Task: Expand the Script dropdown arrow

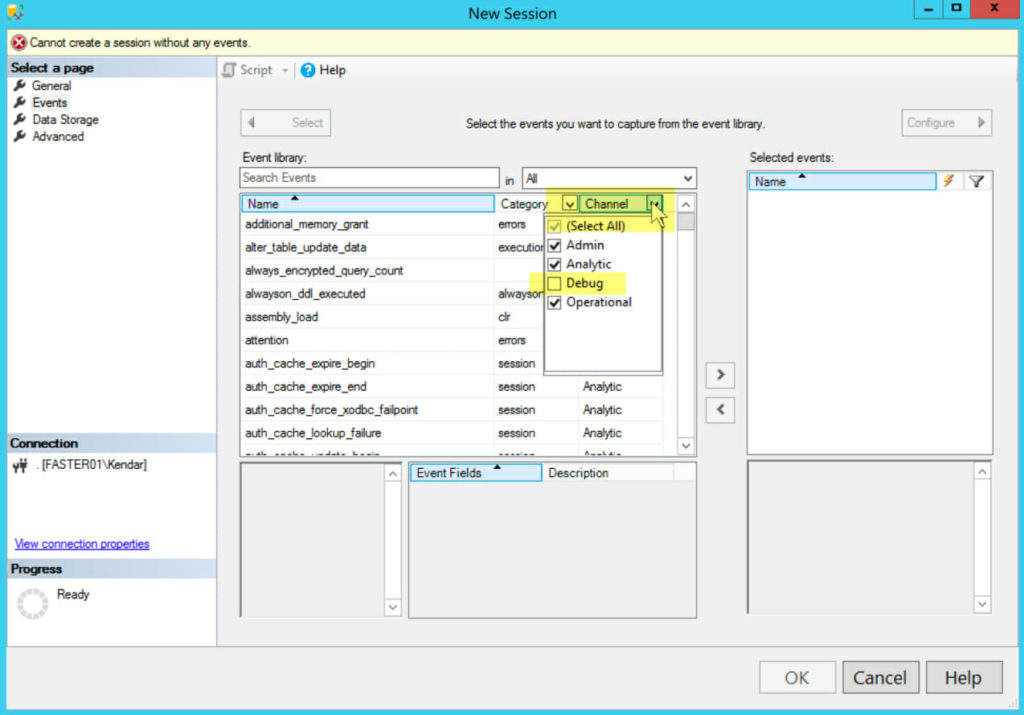Action: pyautogui.click(x=284, y=70)
